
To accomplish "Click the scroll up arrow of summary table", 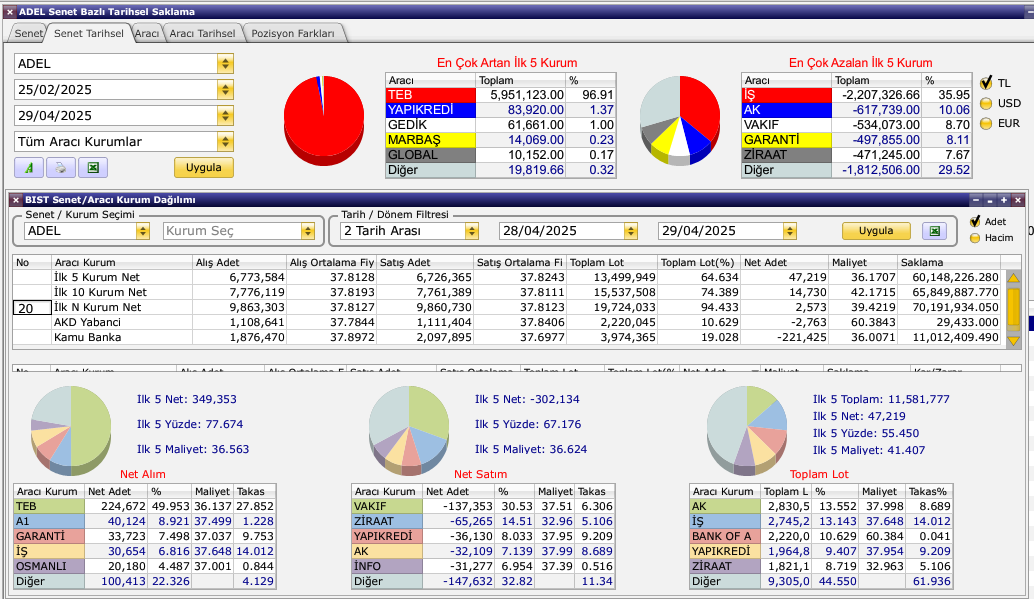I will (x=1014, y=278).
